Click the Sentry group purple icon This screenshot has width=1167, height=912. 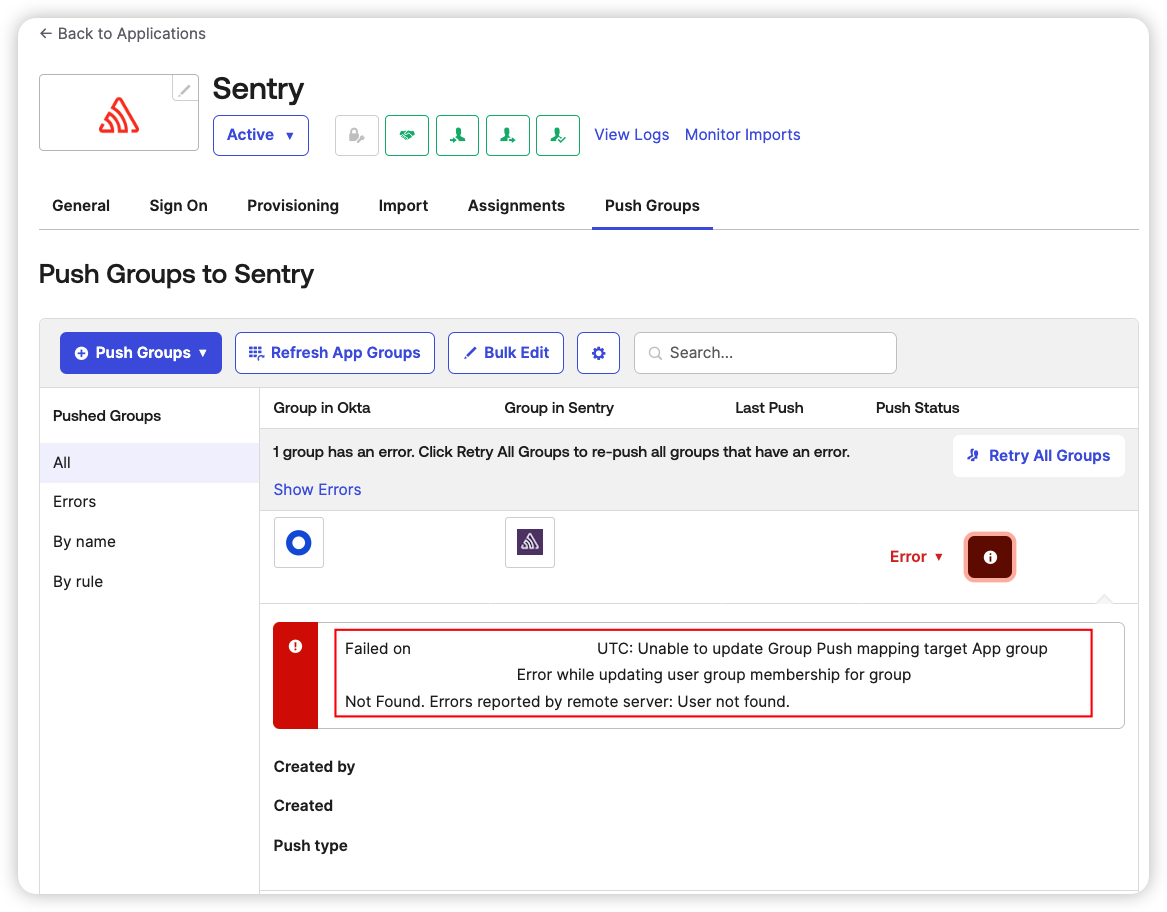click(x=530, y=543)
